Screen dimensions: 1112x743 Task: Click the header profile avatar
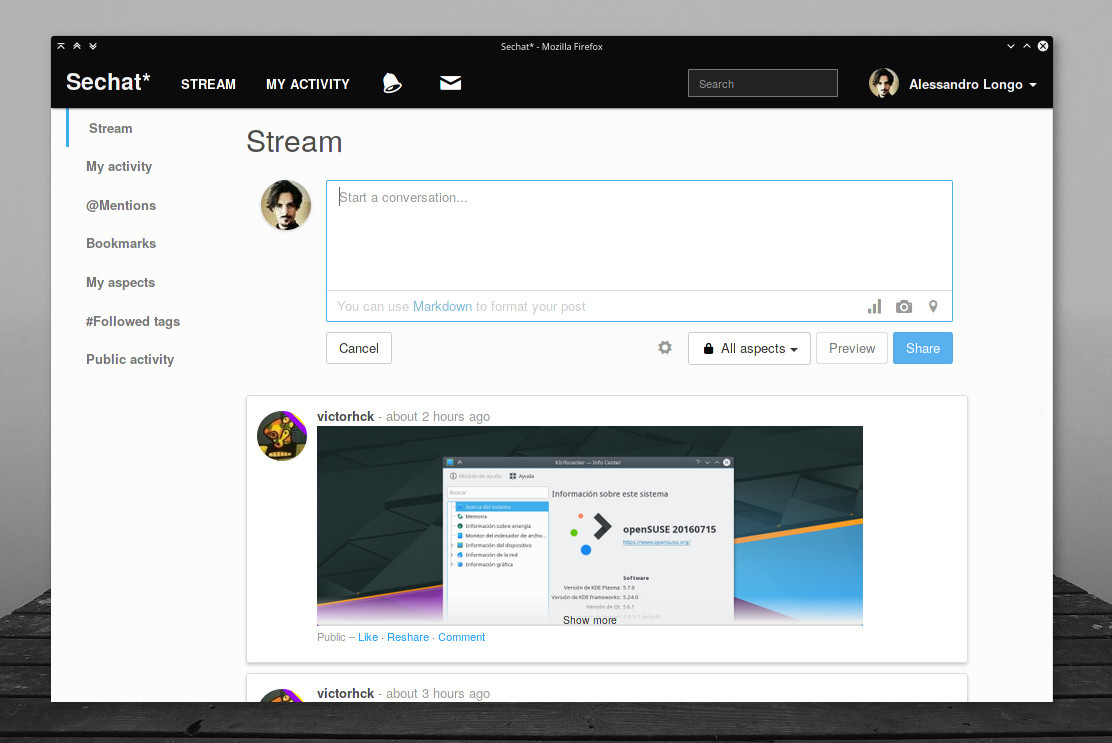[x=884, y=83]
